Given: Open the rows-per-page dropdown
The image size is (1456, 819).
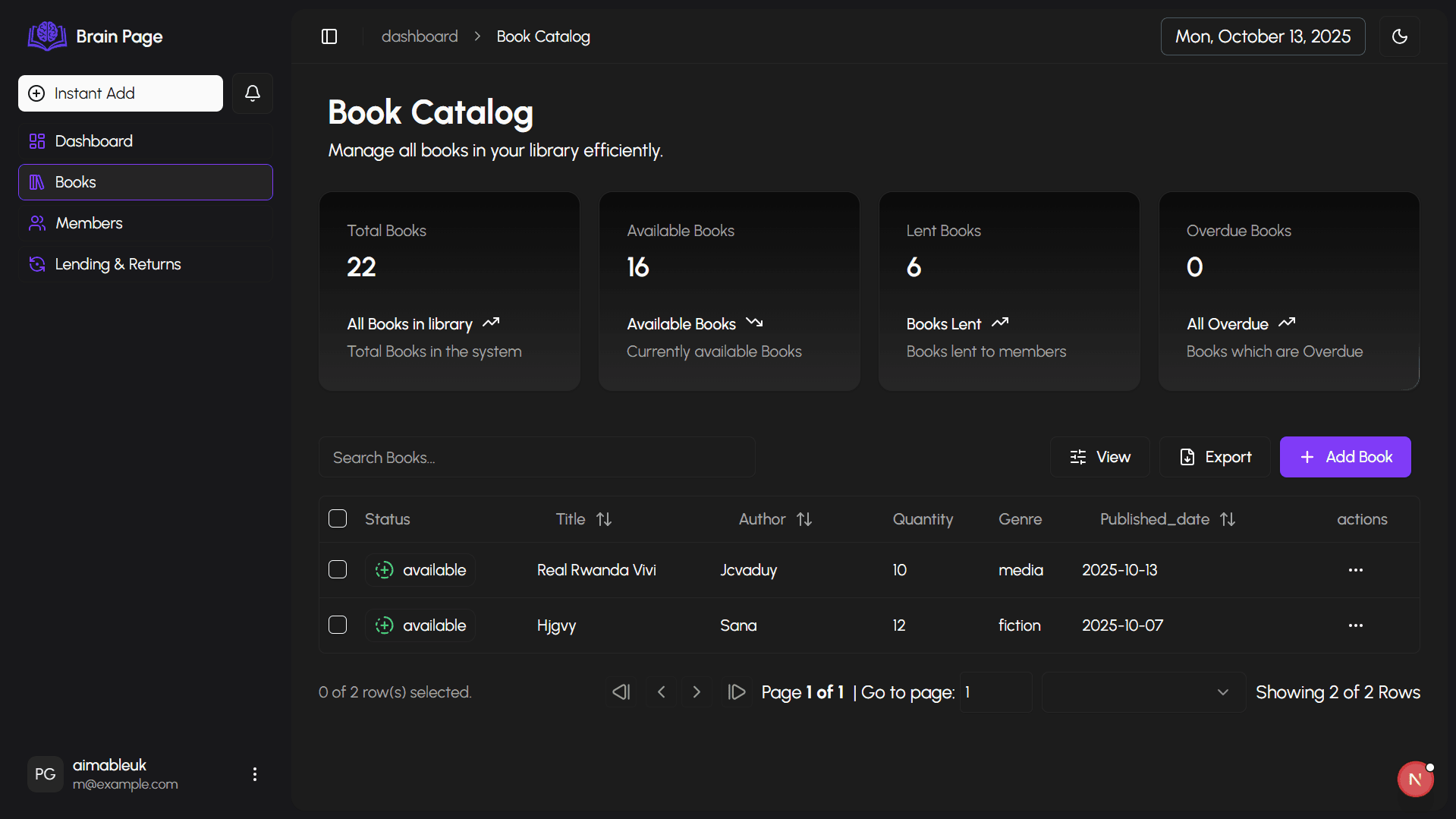Looking at the screenshot, I should 1143,692.
